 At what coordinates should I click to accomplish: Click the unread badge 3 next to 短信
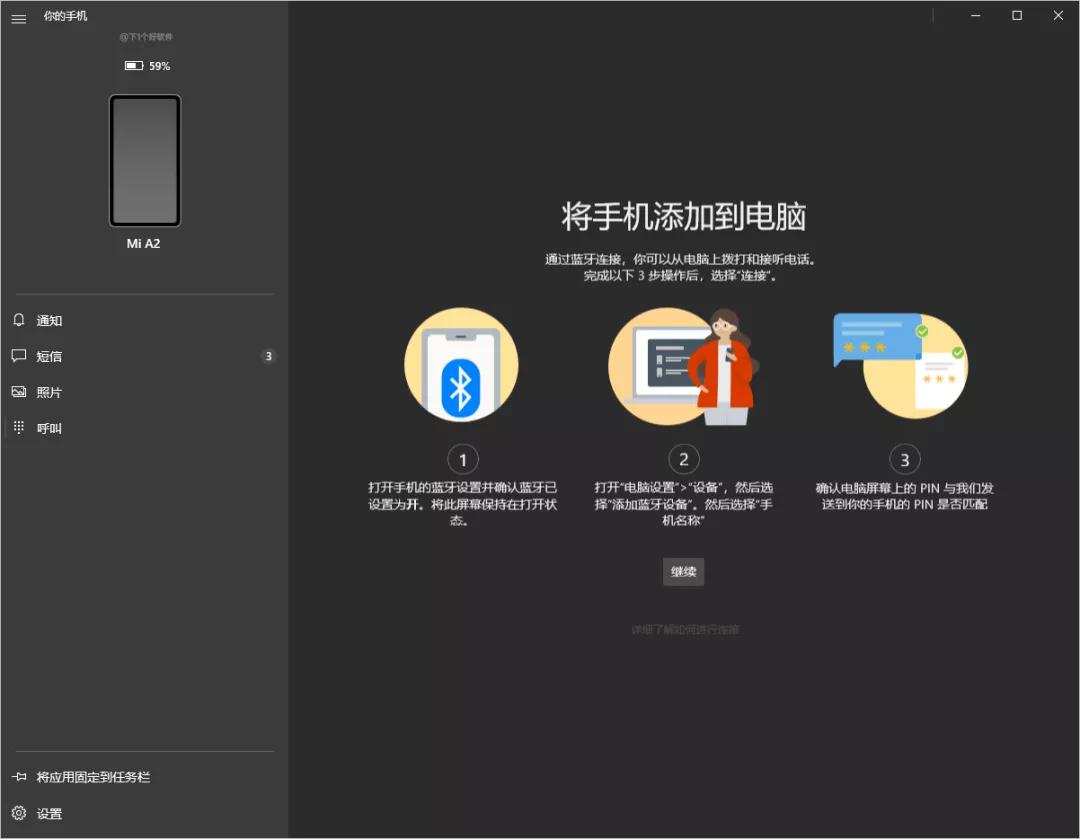(269, 356)
